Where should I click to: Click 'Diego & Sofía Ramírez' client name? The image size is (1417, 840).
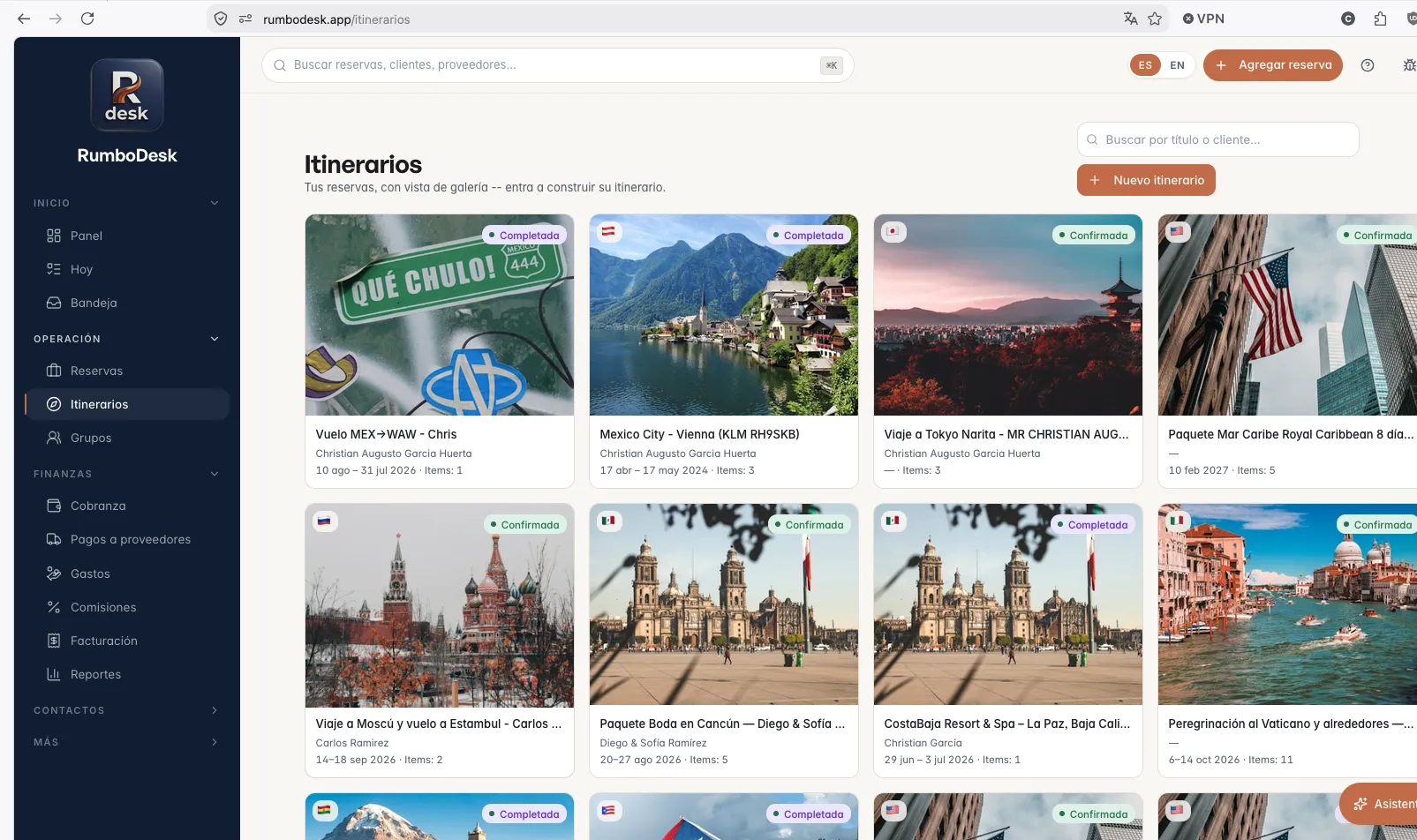pos(653,743)
